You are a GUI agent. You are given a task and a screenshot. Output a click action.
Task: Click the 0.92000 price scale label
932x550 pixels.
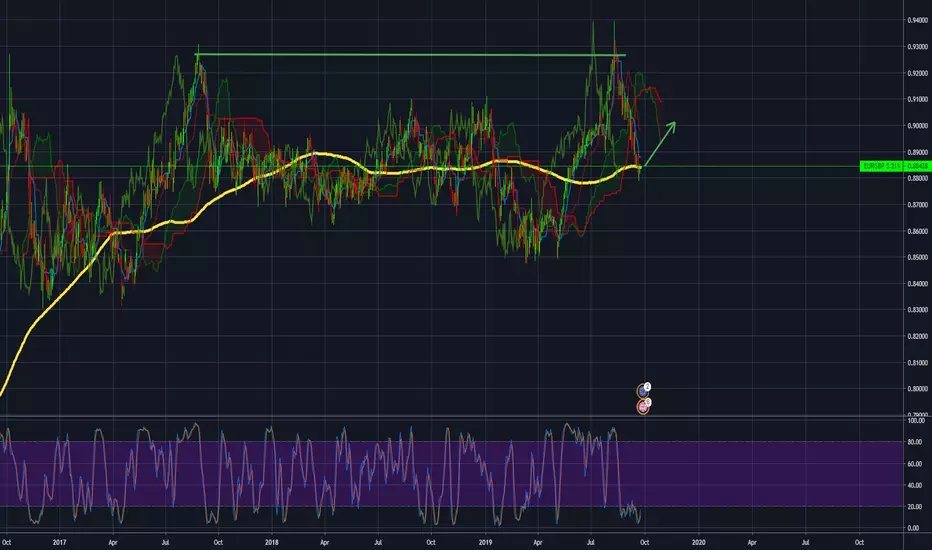tap(917, 73)
